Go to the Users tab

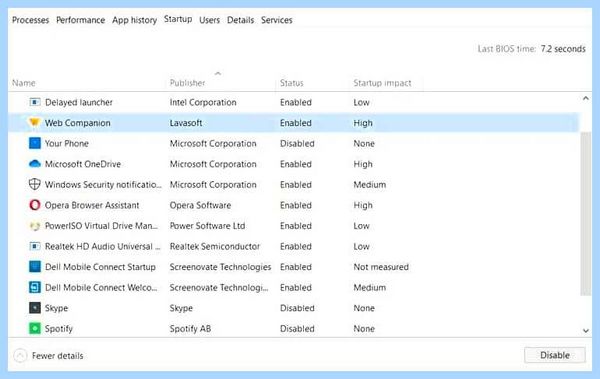209,20
